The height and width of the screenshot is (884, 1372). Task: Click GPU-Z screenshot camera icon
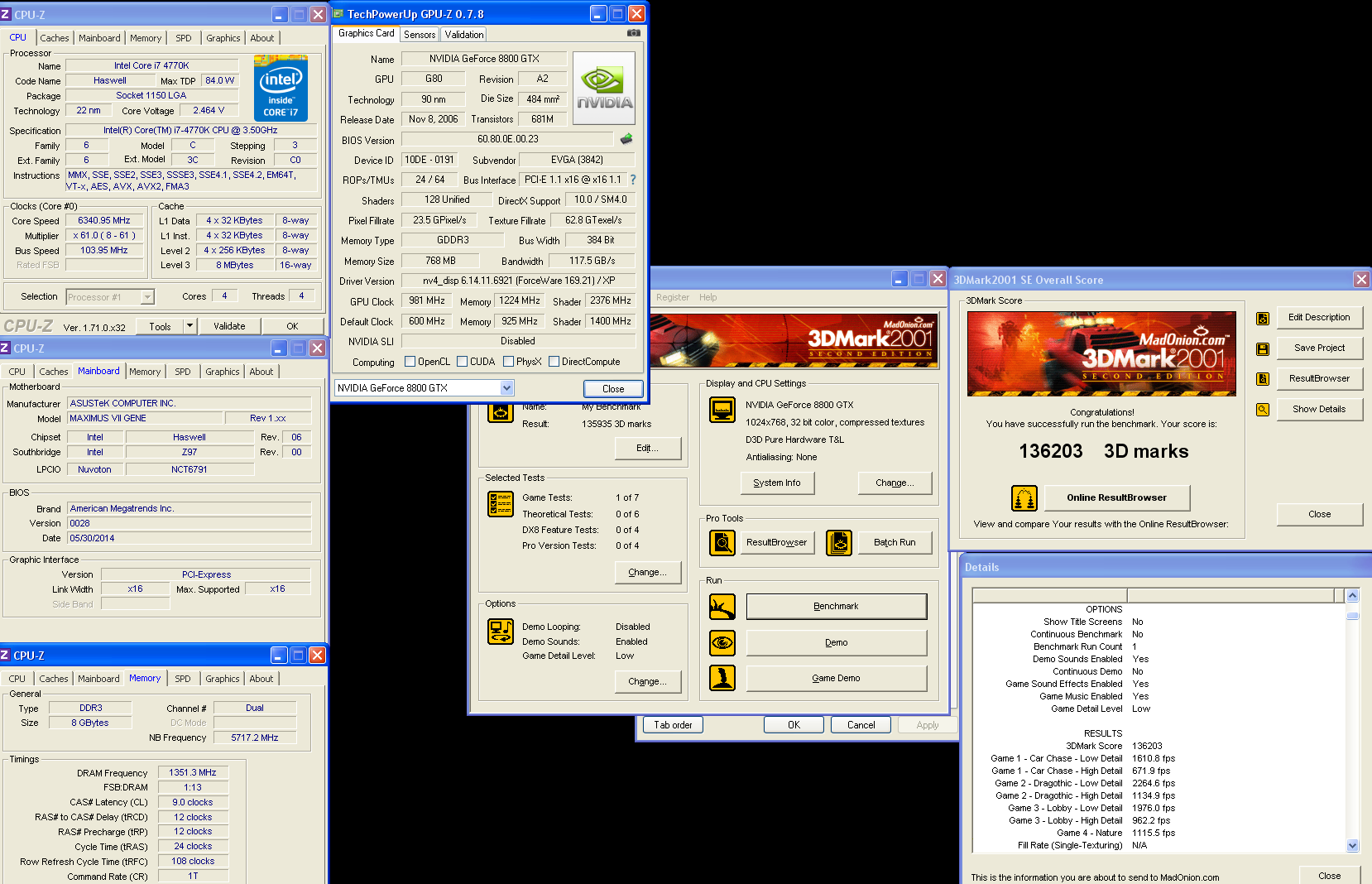(x=634, y=33)
